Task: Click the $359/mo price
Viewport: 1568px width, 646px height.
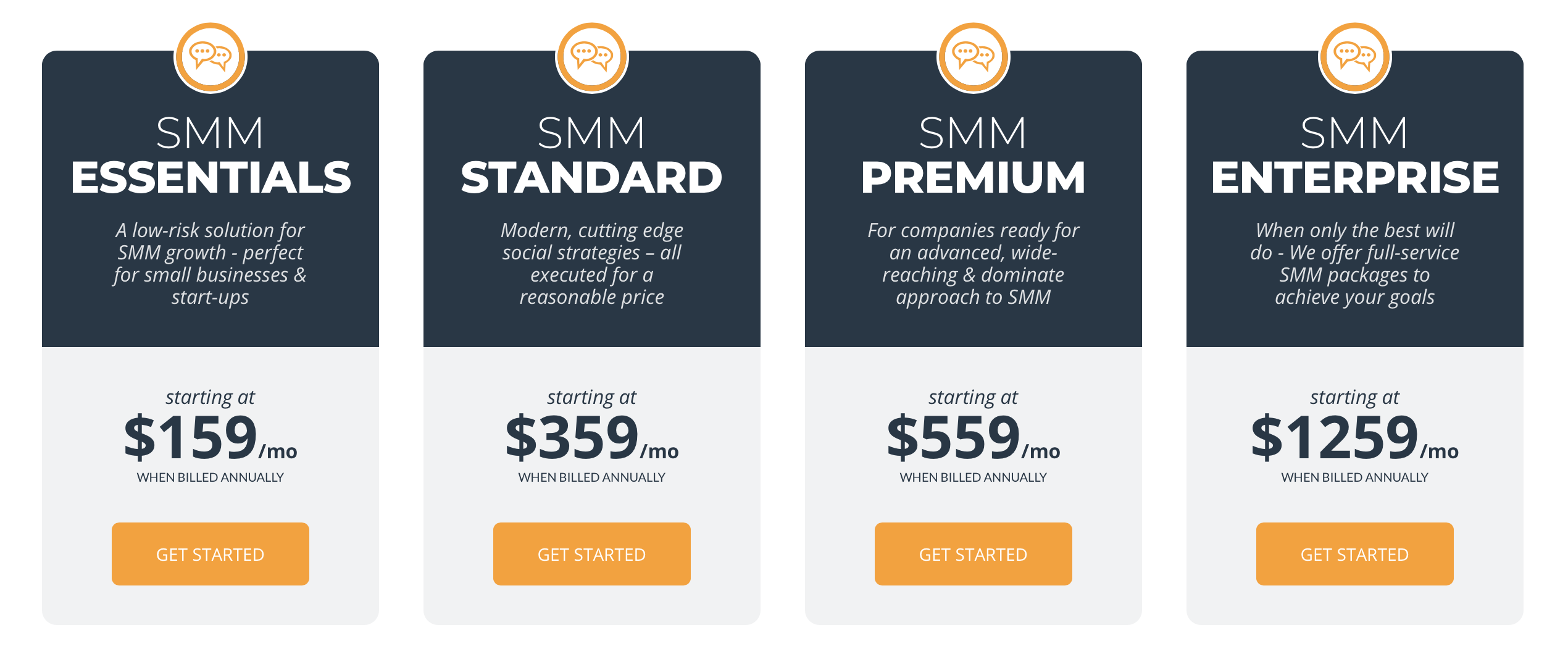Action: (x=592, y=437)
